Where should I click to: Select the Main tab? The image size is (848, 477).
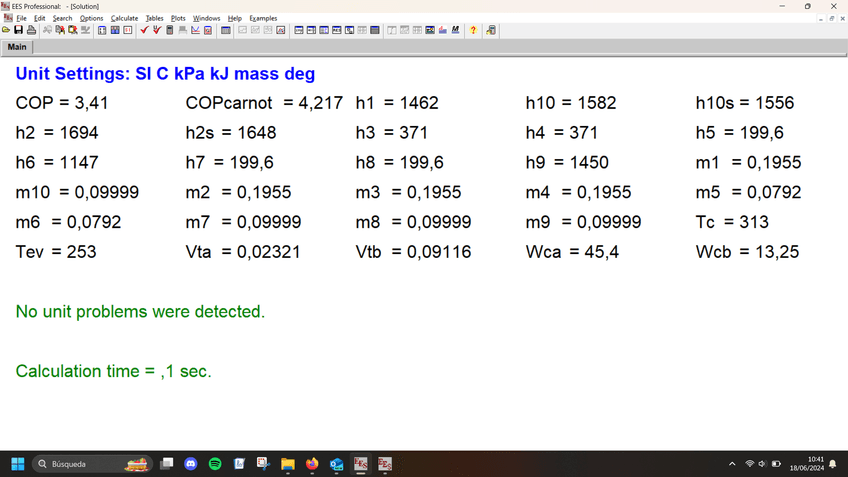pos(17,47)
